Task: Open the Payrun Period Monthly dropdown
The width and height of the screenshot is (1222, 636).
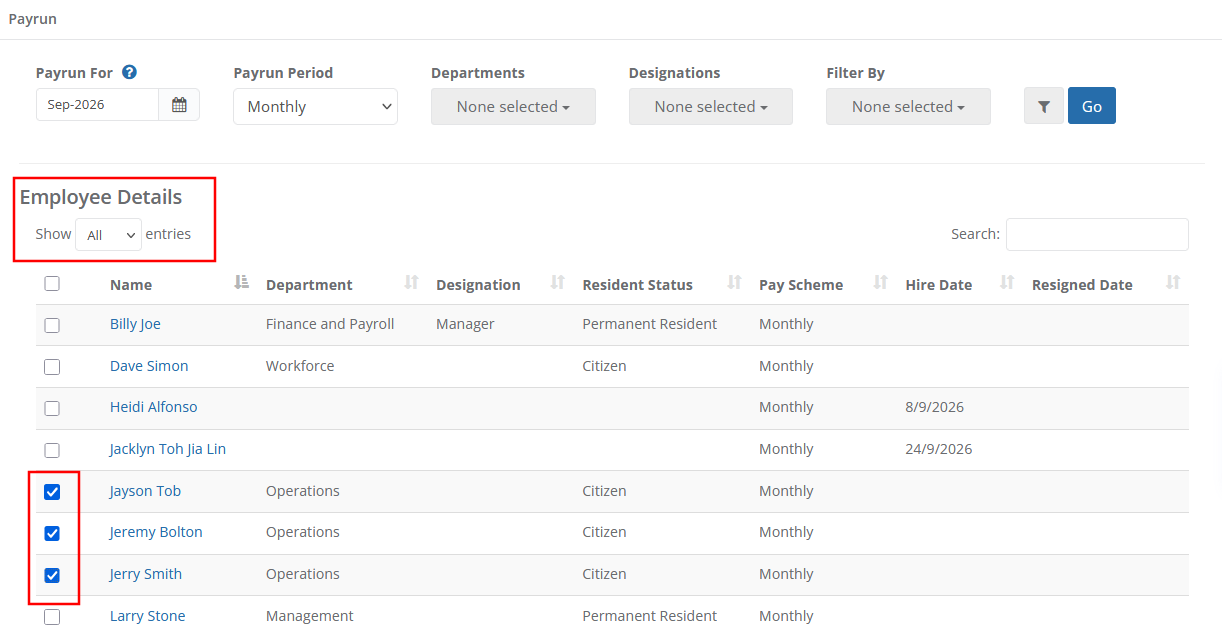Action: click(x=315, y=107)
